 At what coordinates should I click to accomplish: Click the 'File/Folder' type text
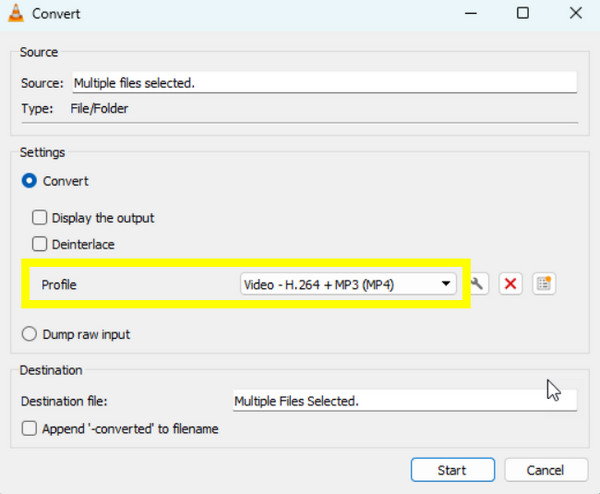coord(99,109)
